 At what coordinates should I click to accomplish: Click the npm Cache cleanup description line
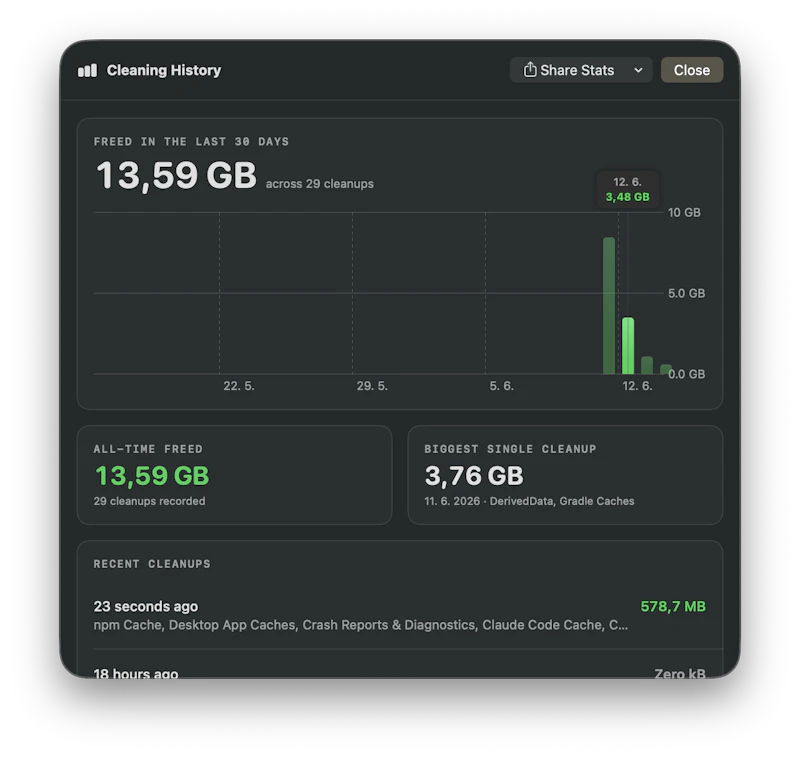point(361,625)
